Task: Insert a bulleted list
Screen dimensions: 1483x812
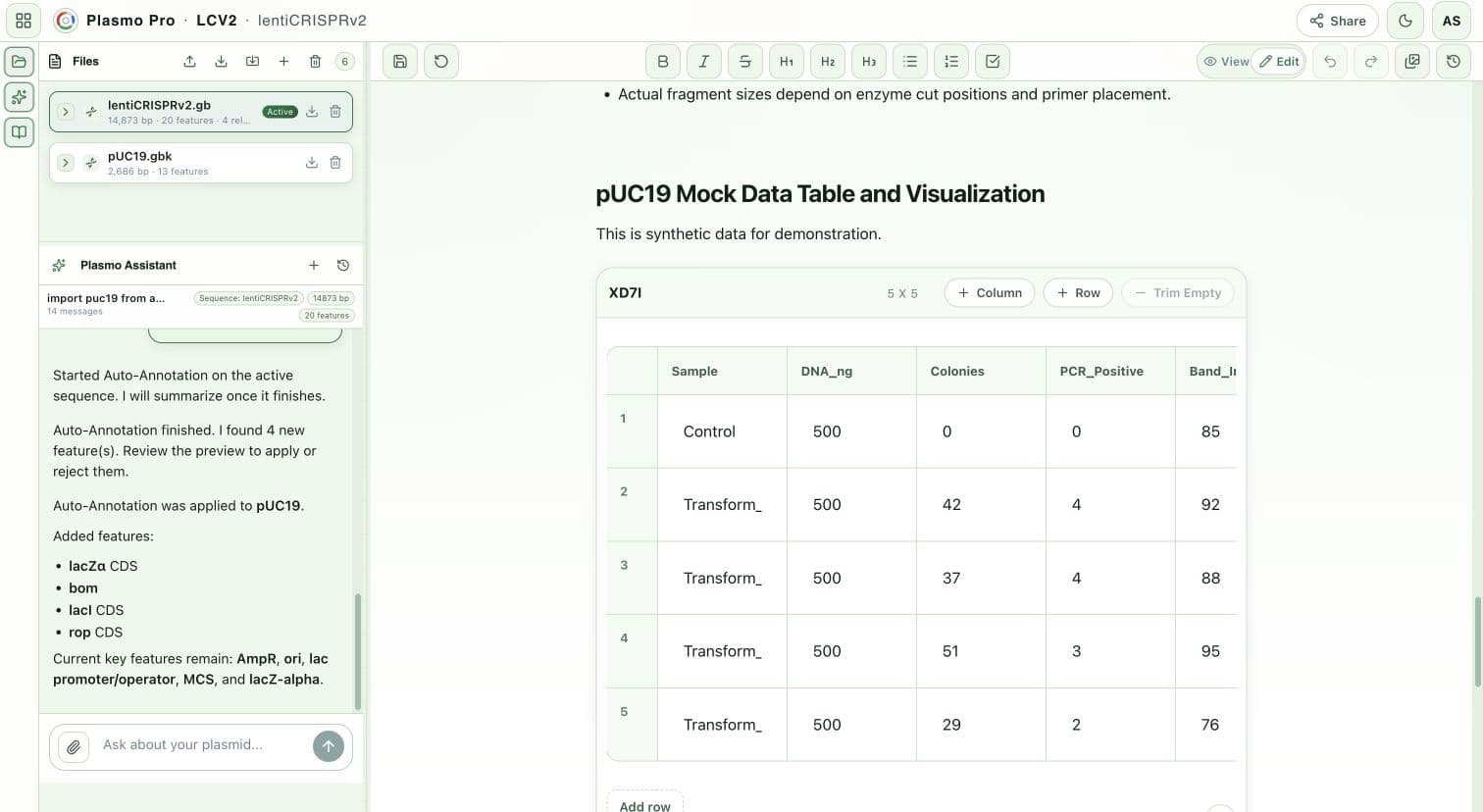Action: click(x=910, y=61)
